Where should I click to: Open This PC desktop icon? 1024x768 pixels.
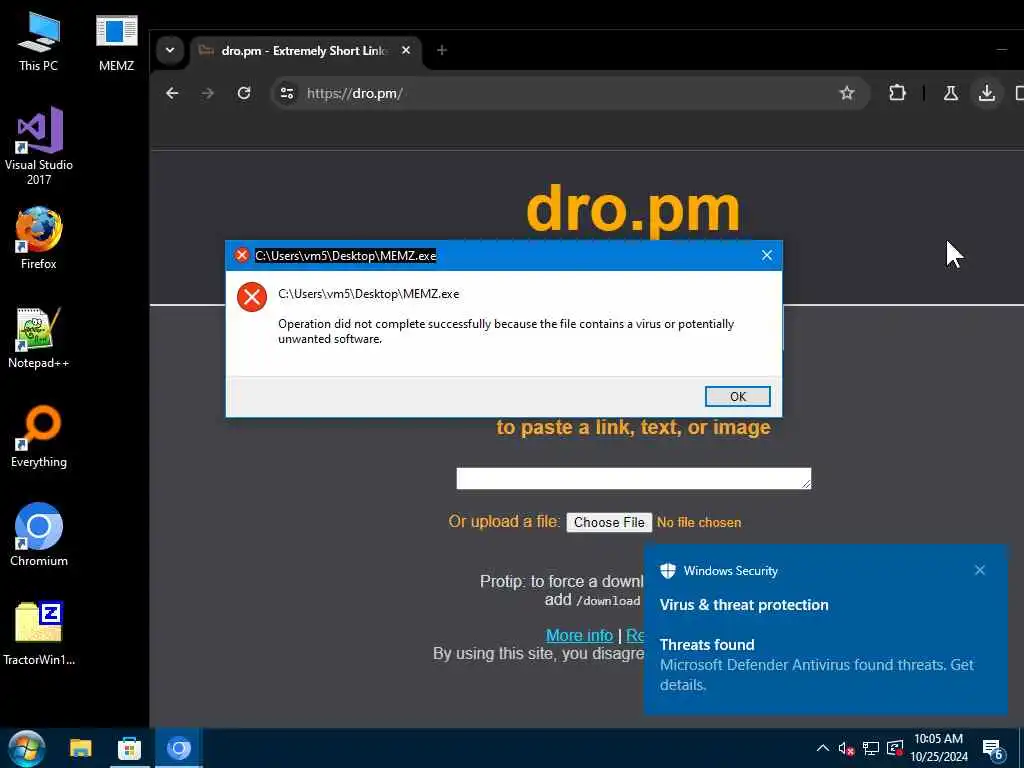[x=38, y=42]
